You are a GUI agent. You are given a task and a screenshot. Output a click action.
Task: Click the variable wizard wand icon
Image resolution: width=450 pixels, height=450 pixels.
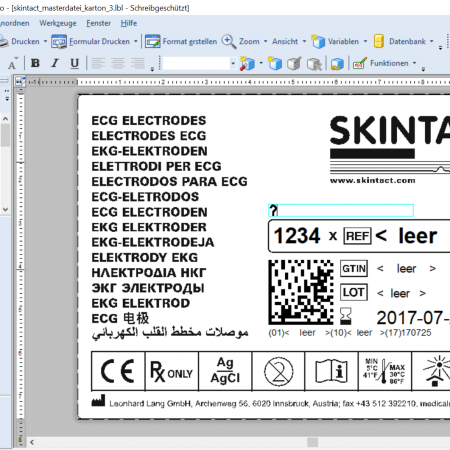[x=247, y=63]
